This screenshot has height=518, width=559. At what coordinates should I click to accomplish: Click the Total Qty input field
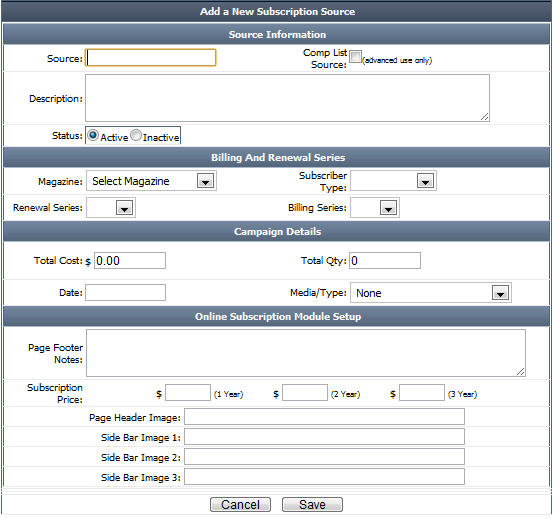pos(385,261)
